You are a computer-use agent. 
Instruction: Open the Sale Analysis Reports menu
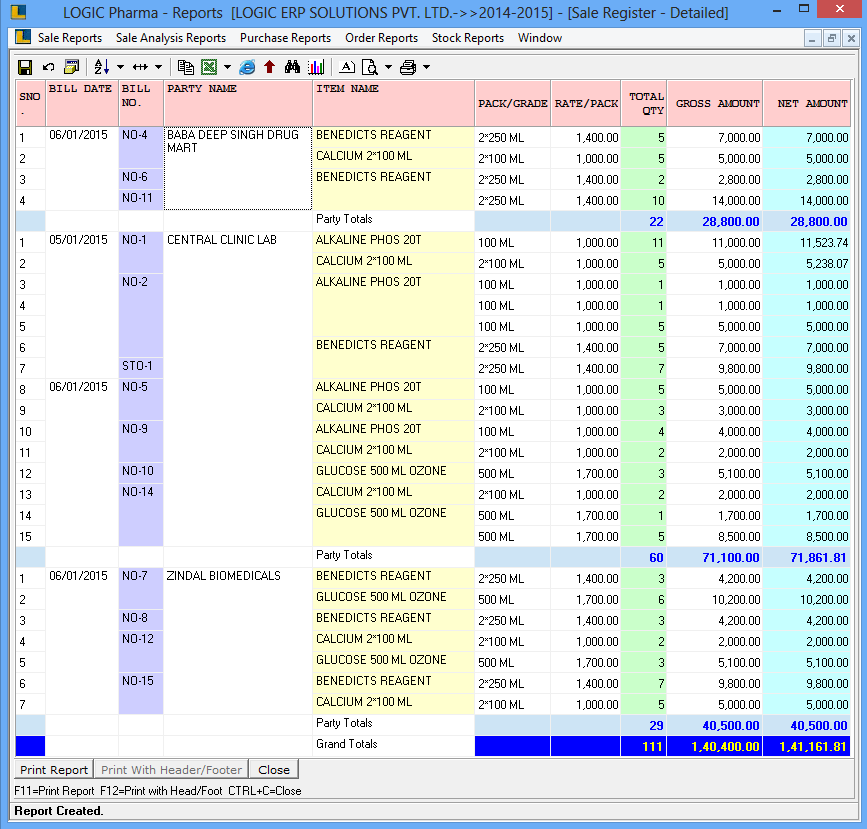click(x=171, y=38)
